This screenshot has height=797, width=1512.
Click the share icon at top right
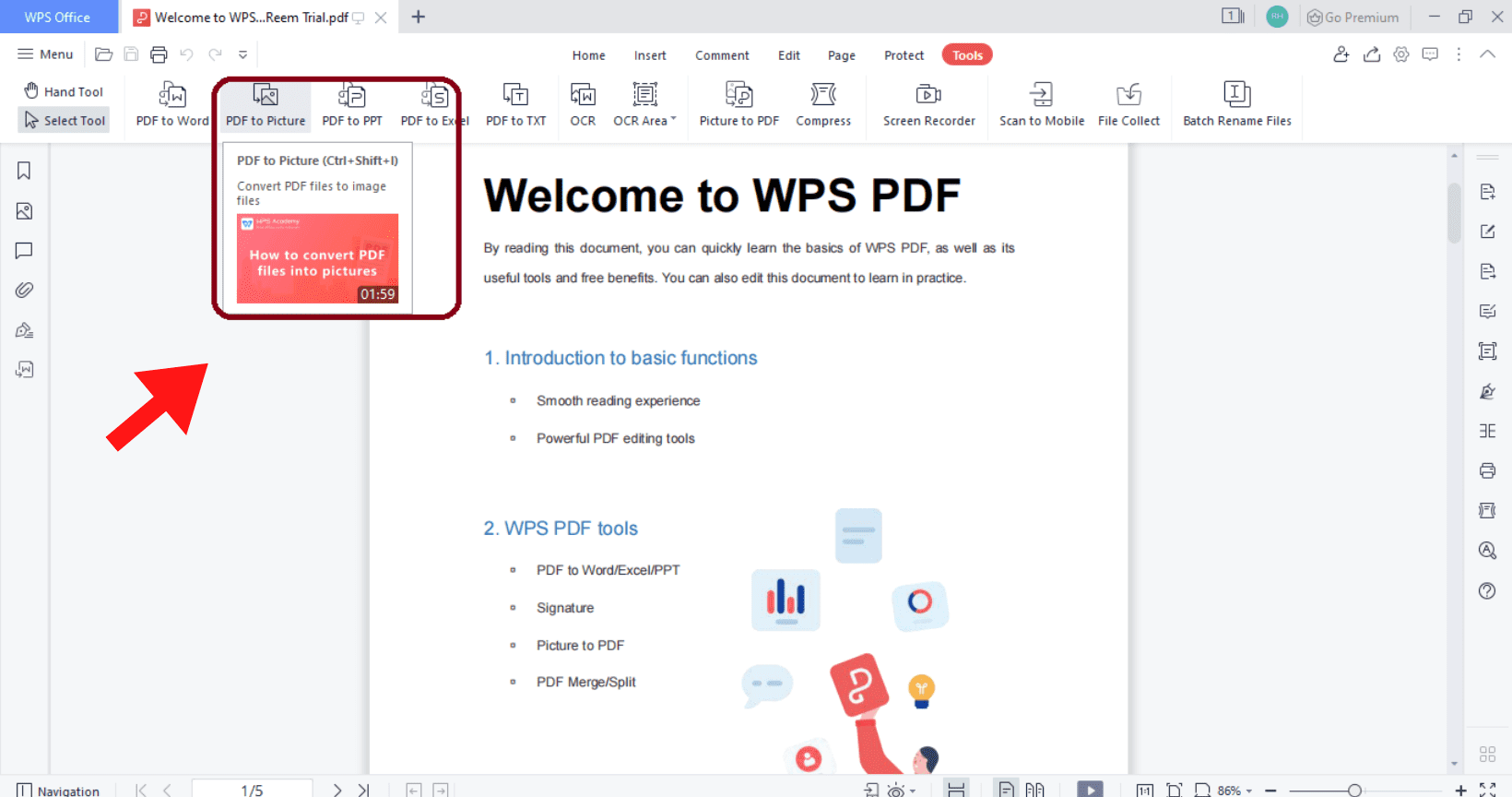[1372, 54]
